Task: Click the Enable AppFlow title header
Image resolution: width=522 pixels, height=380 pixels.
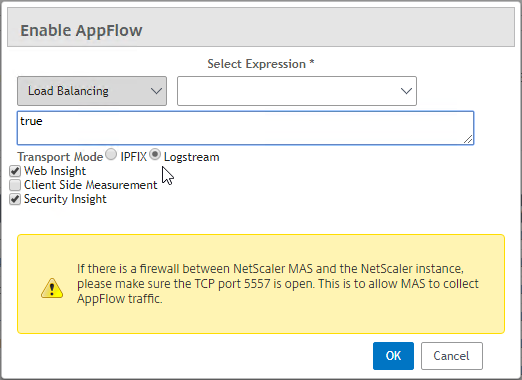Action: [x=81, y=30]
